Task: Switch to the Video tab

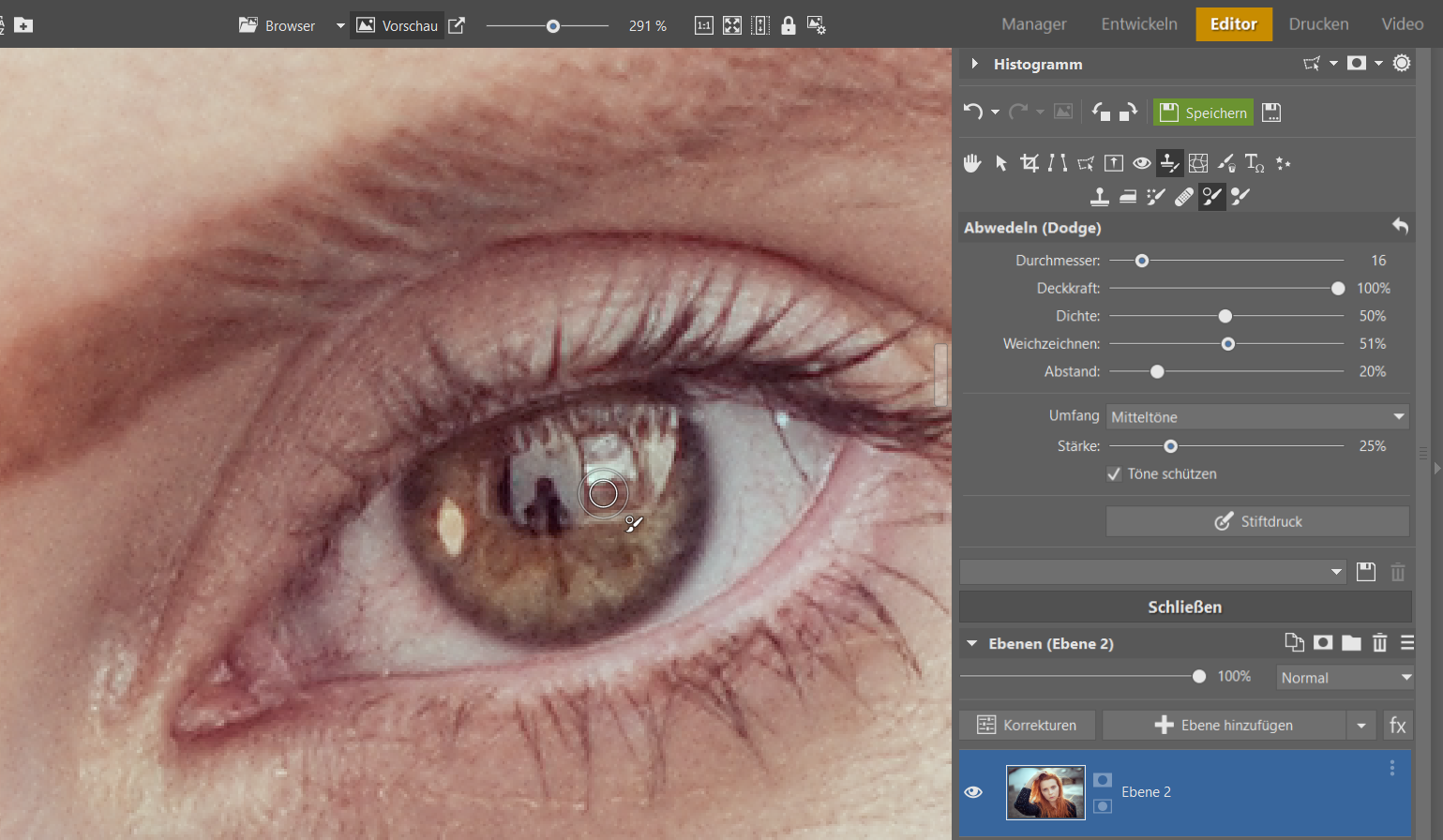Action: coord(1403,24)
